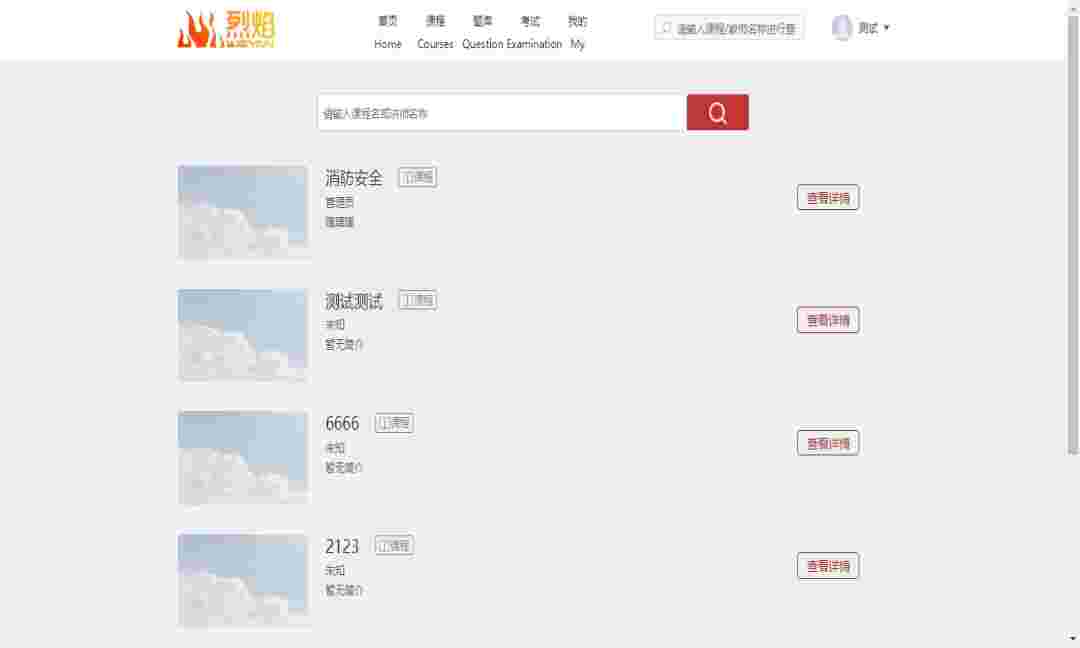The image size is (1080, 648).
Task: Go to the Courses menu item
Action: (435, 32)
